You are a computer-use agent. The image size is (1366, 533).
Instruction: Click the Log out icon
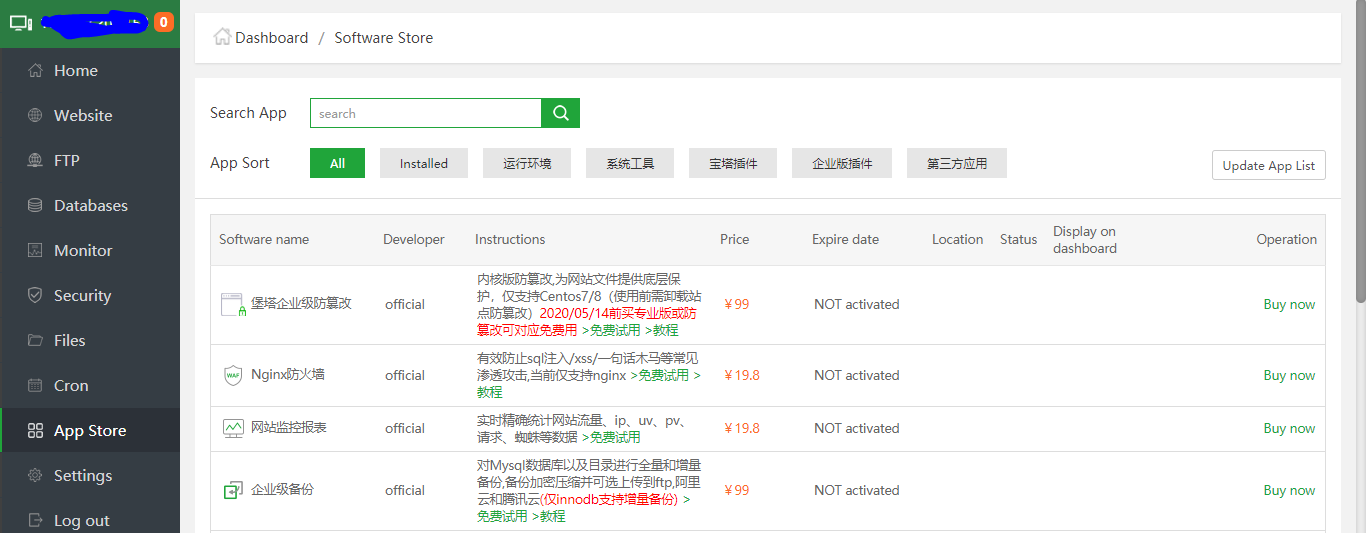[x=35, y=521]
